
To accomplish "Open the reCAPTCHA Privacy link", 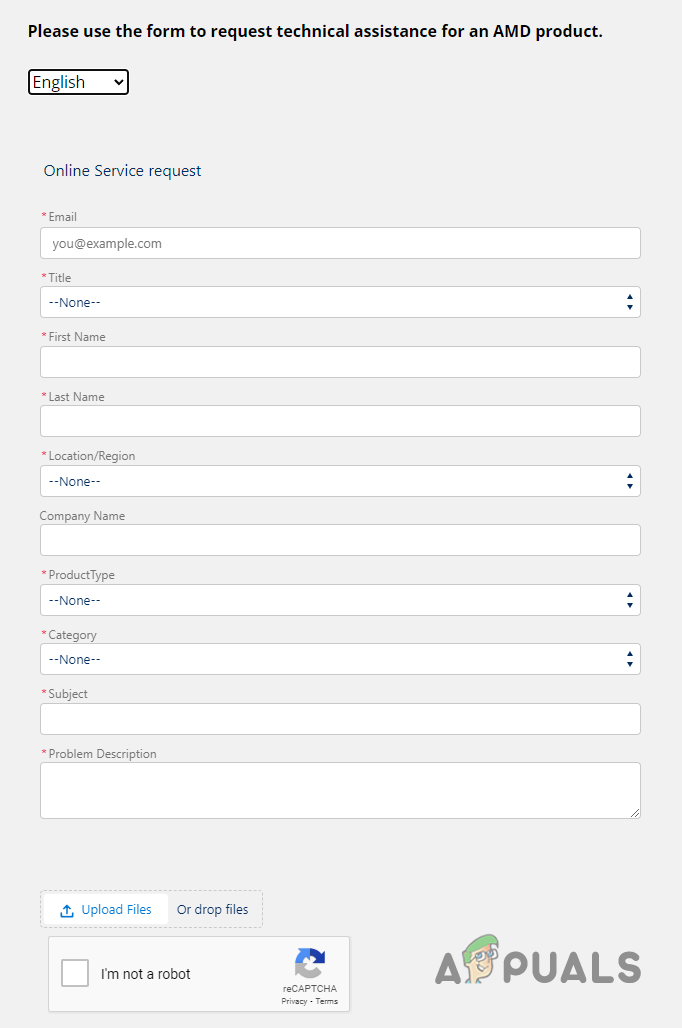I will (293, 1001).
